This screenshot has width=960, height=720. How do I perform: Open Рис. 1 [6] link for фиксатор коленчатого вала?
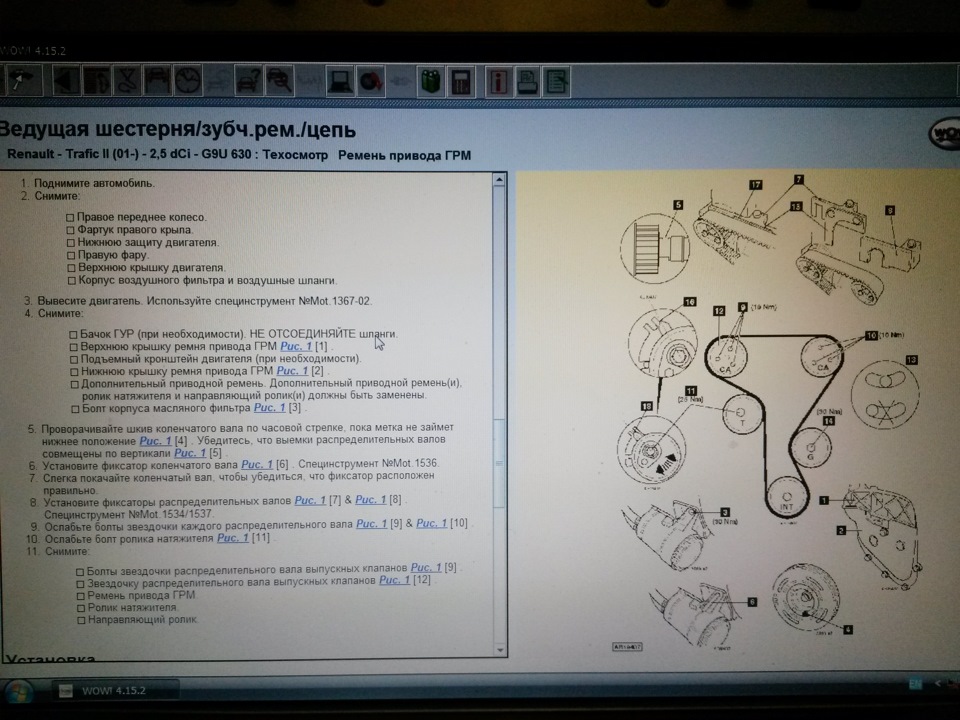[x=257, y=465]
